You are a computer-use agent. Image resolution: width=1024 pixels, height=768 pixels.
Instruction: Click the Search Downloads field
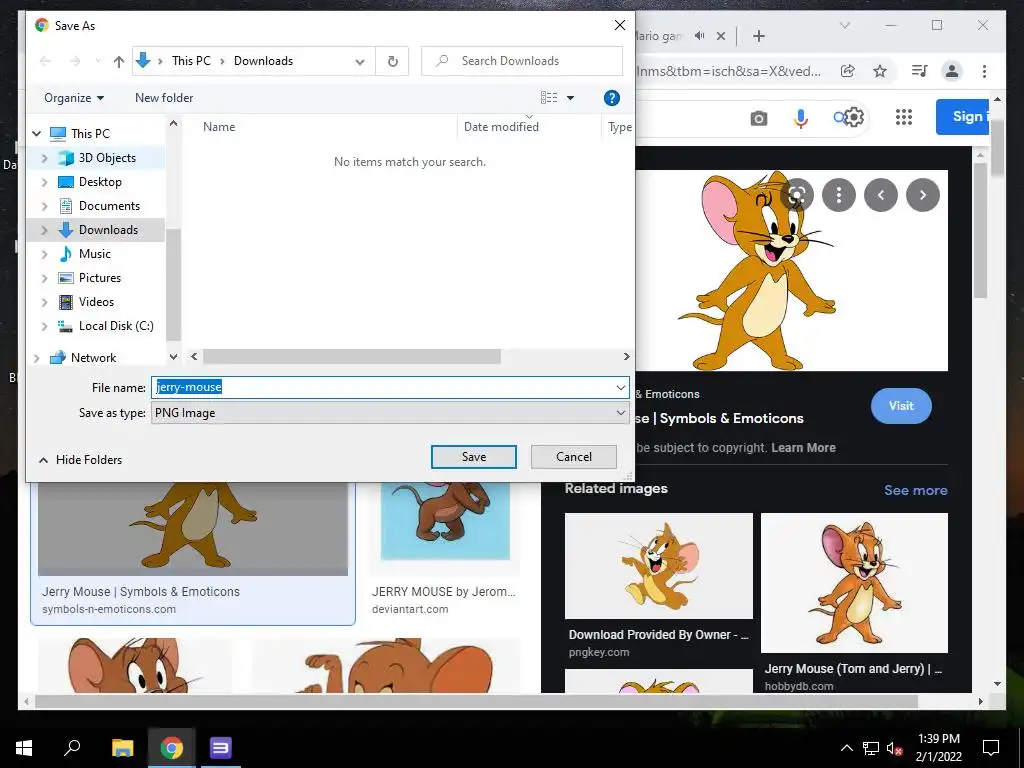pyautogui.click(x=522, y=61)
